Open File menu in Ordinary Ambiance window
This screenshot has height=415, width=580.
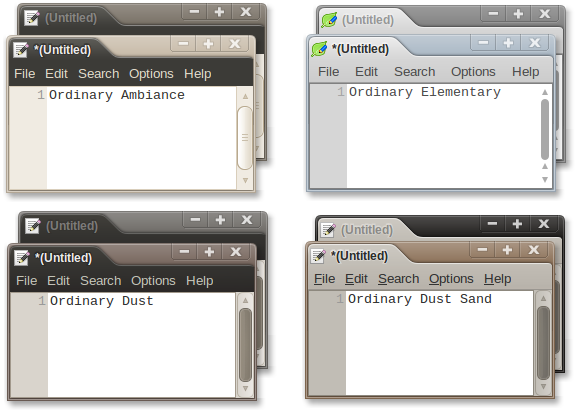[24, 74]
